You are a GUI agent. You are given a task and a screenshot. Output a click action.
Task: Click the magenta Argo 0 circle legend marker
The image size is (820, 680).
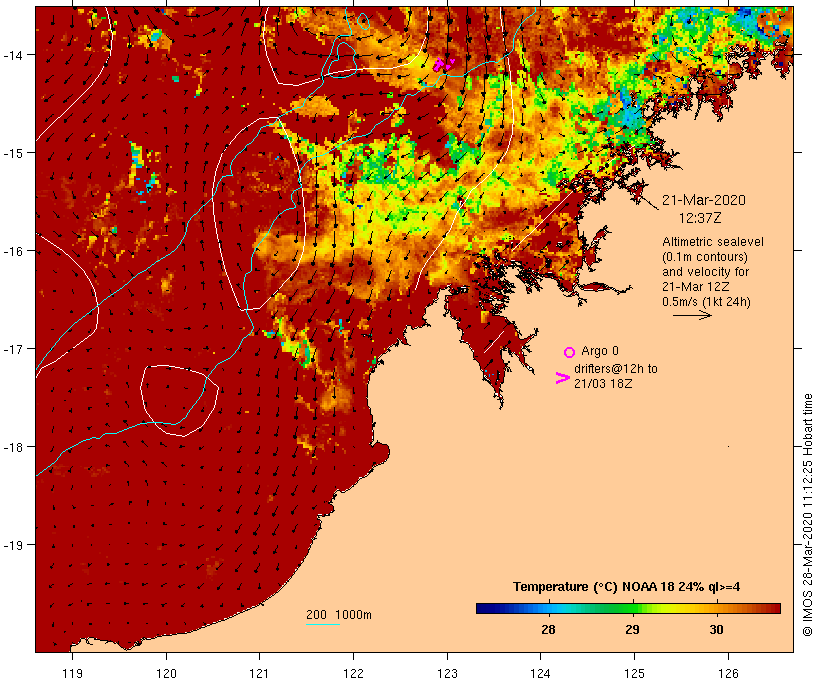(x=569, y=352)
